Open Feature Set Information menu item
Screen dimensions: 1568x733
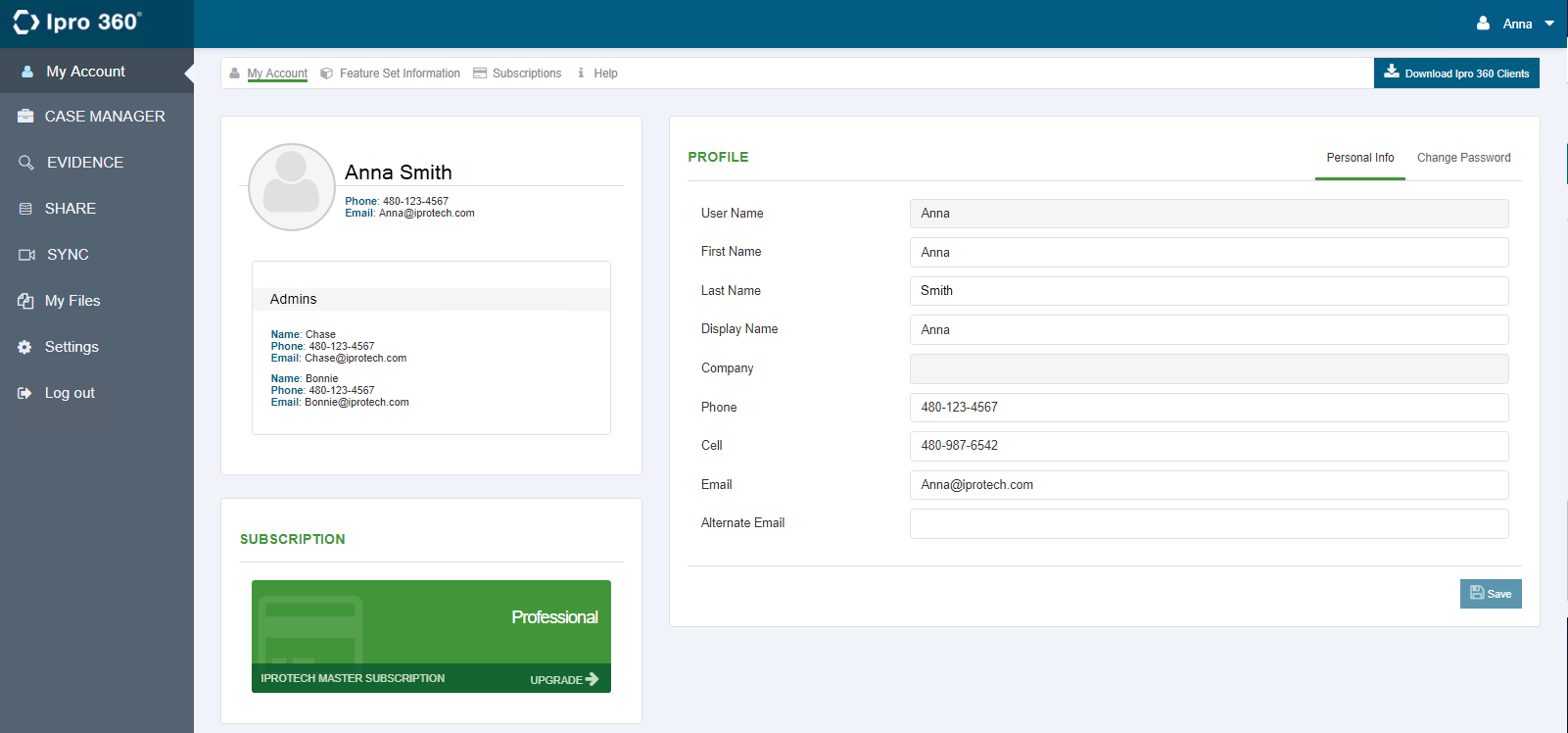point(399,73)
